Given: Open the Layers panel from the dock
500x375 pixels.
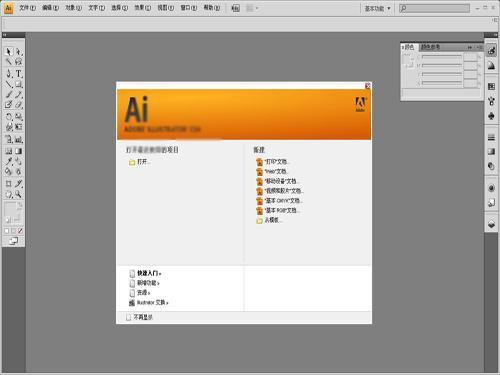Looking at the screenshot, I should 491,224.
